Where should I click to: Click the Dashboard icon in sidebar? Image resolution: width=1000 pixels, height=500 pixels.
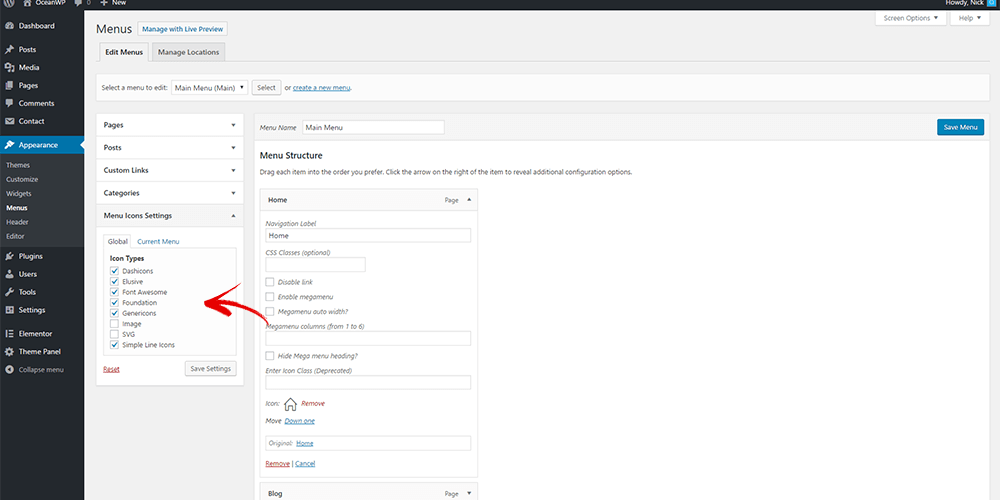pyautogui.click(x=9, y=26)
